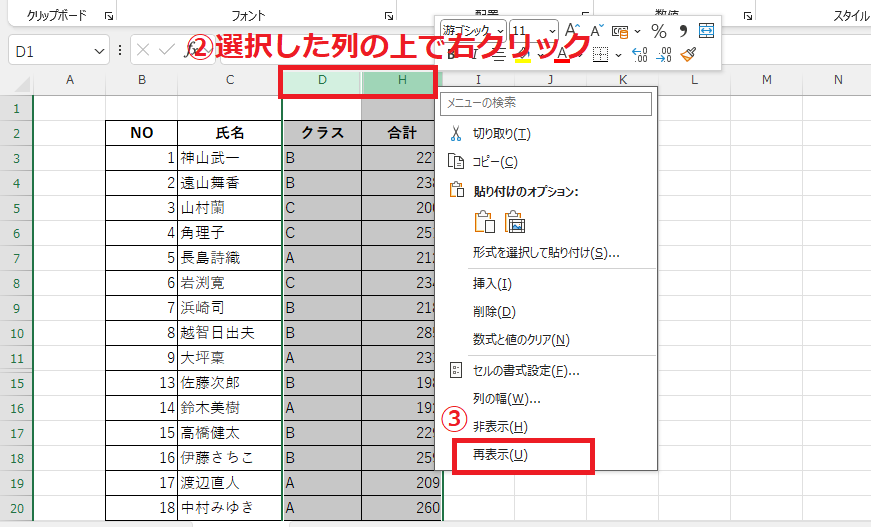The width and height of the screenshot is (871, 527).
Task: Open the クリップボード dialog launcher
Action: tap(109, 16)
